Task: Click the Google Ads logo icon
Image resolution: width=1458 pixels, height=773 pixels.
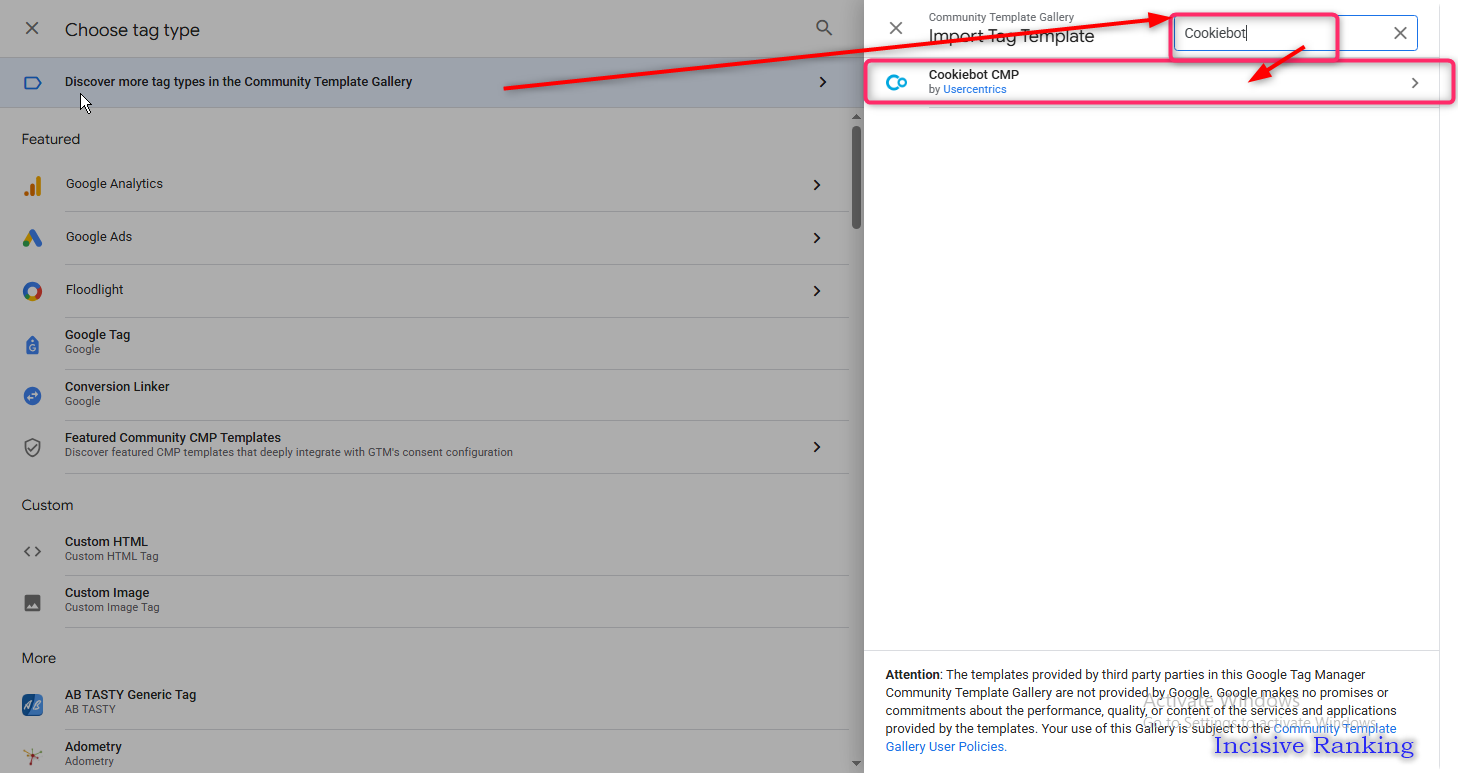Action: click(x=32, y=238)
